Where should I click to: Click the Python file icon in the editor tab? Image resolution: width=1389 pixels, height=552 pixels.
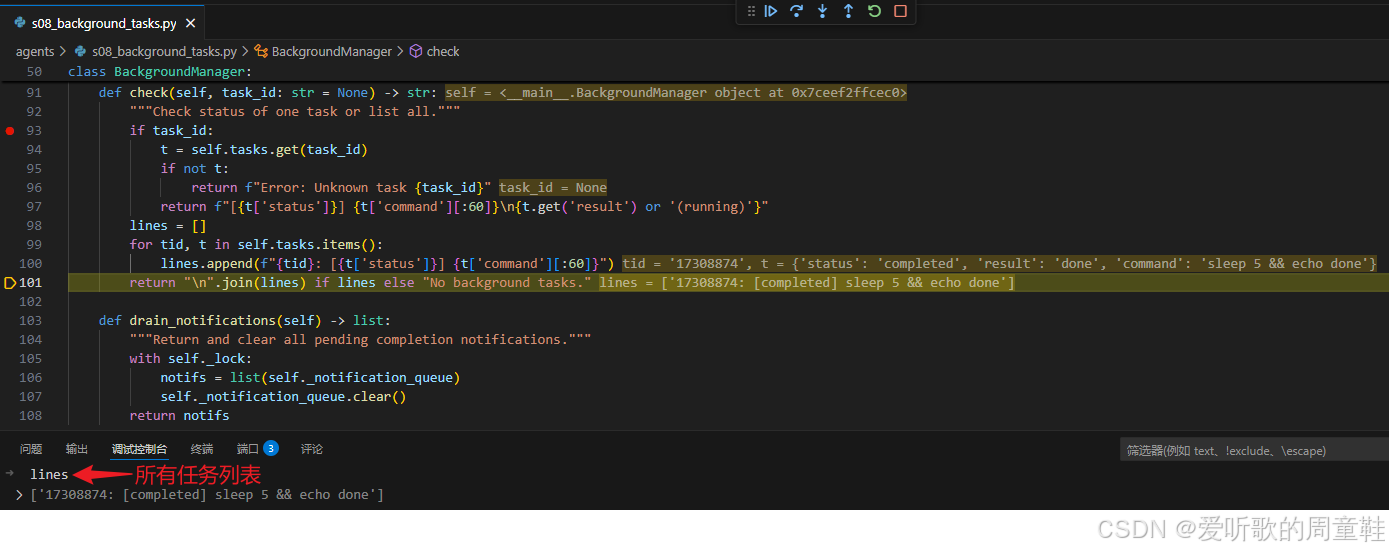(20, 23)
